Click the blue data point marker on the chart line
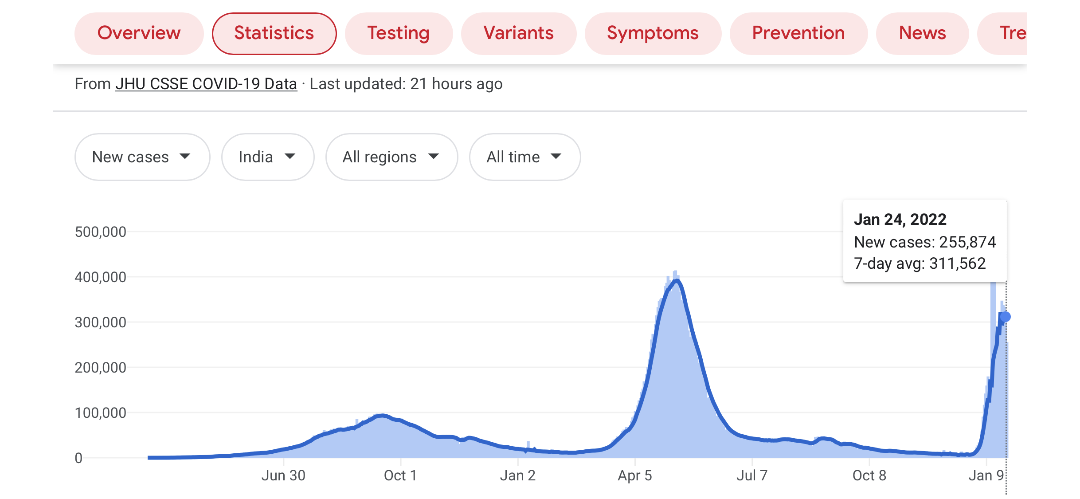 pyautogui.click(x=1005, y=317)
